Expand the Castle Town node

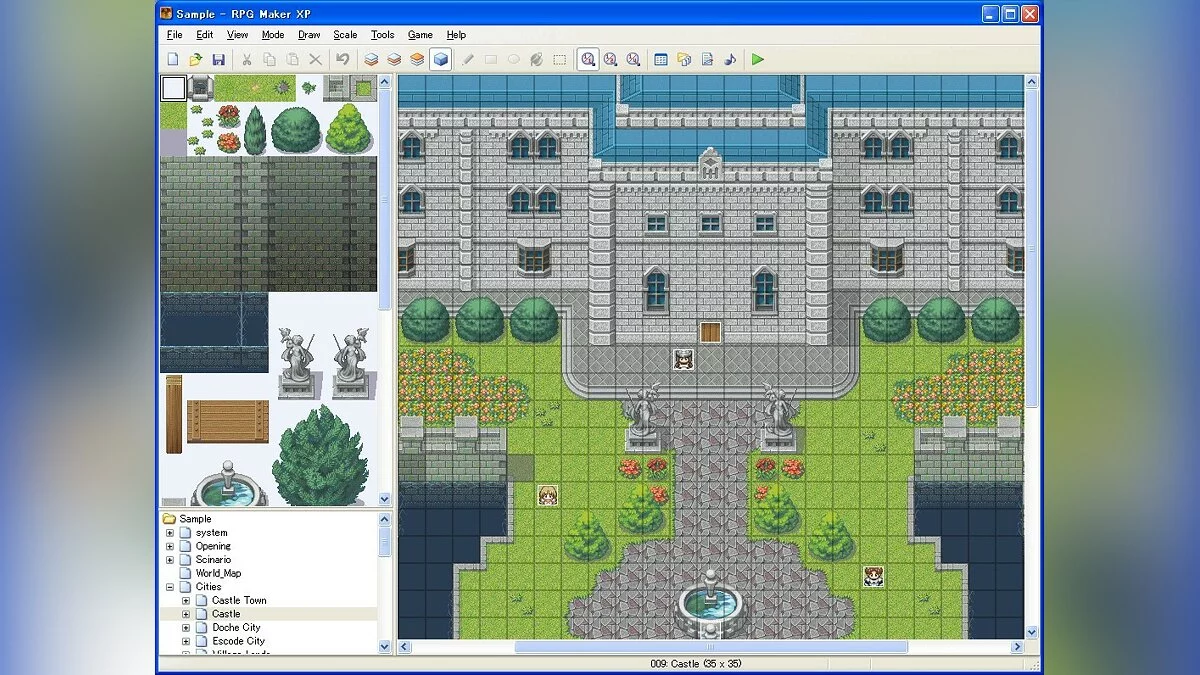click(186, 600)
